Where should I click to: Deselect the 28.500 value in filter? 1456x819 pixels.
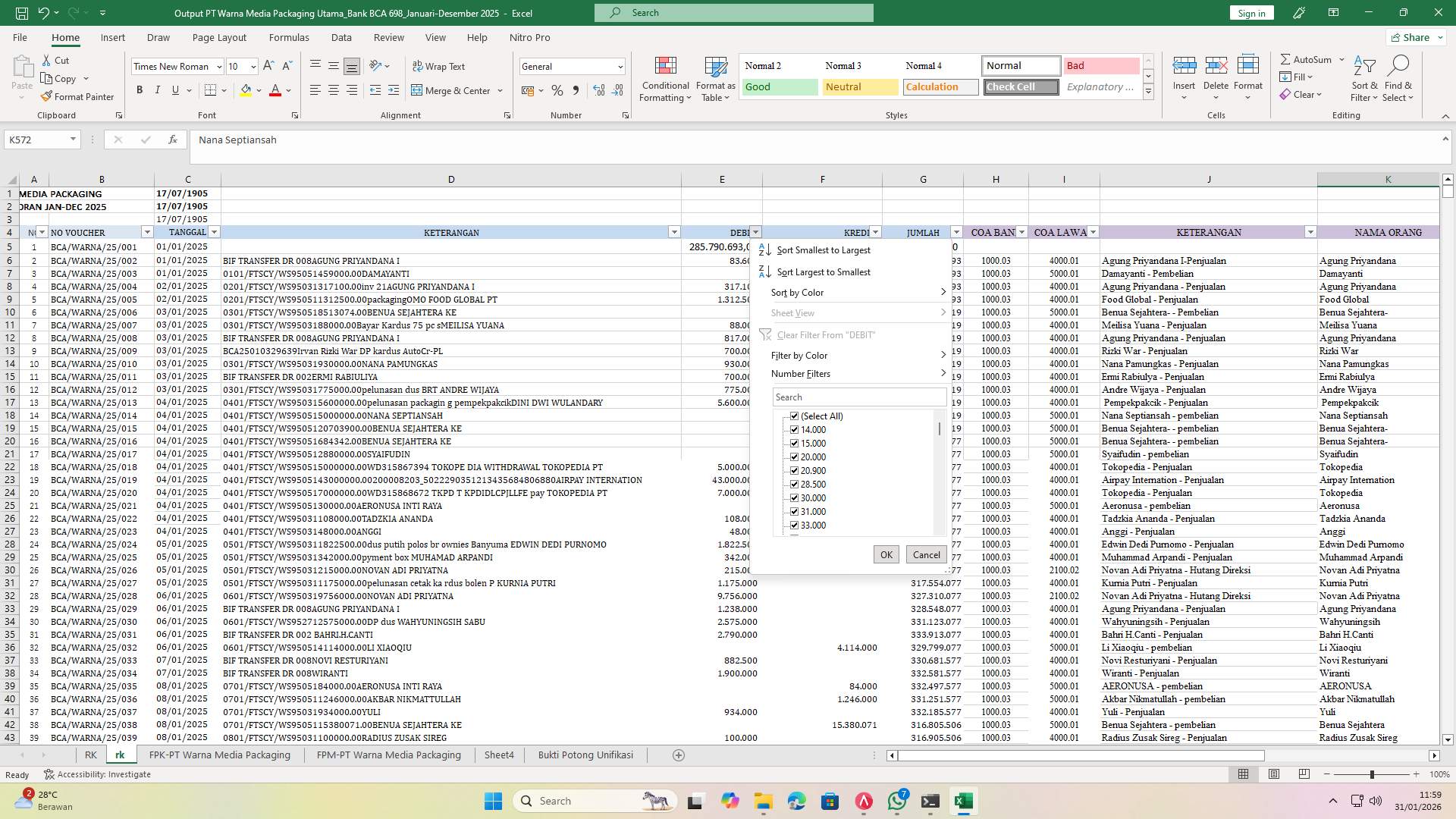pyautogui.click(x=794, y=484)
